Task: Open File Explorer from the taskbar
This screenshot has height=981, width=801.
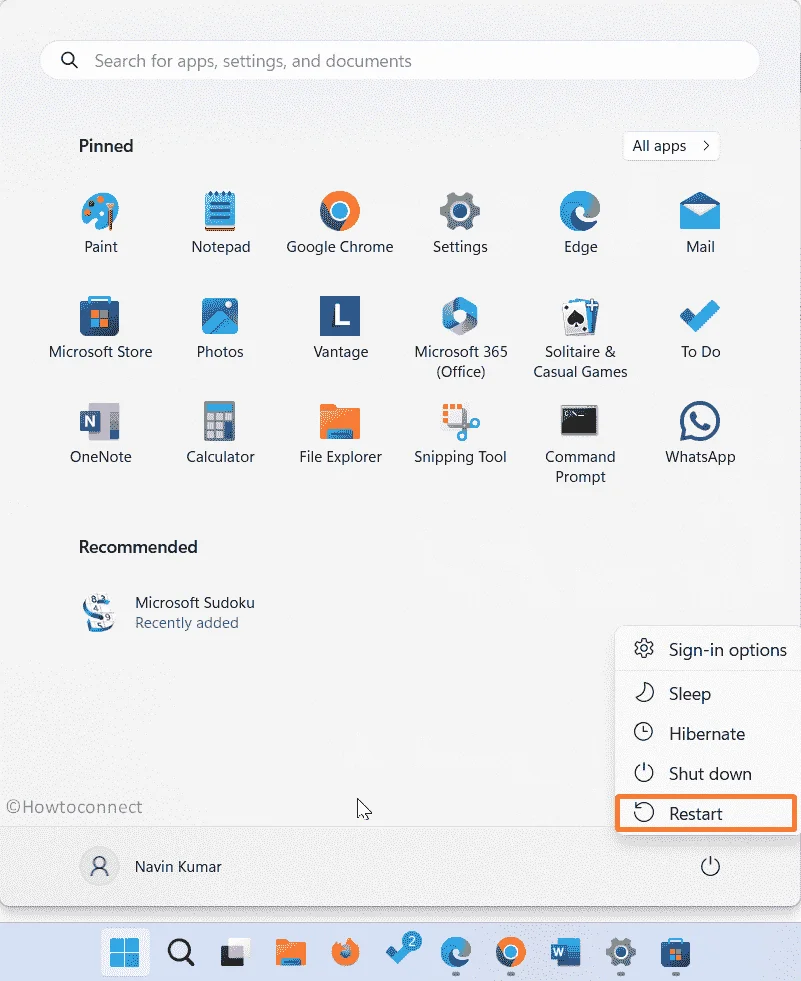Action: tap(291, 953)
